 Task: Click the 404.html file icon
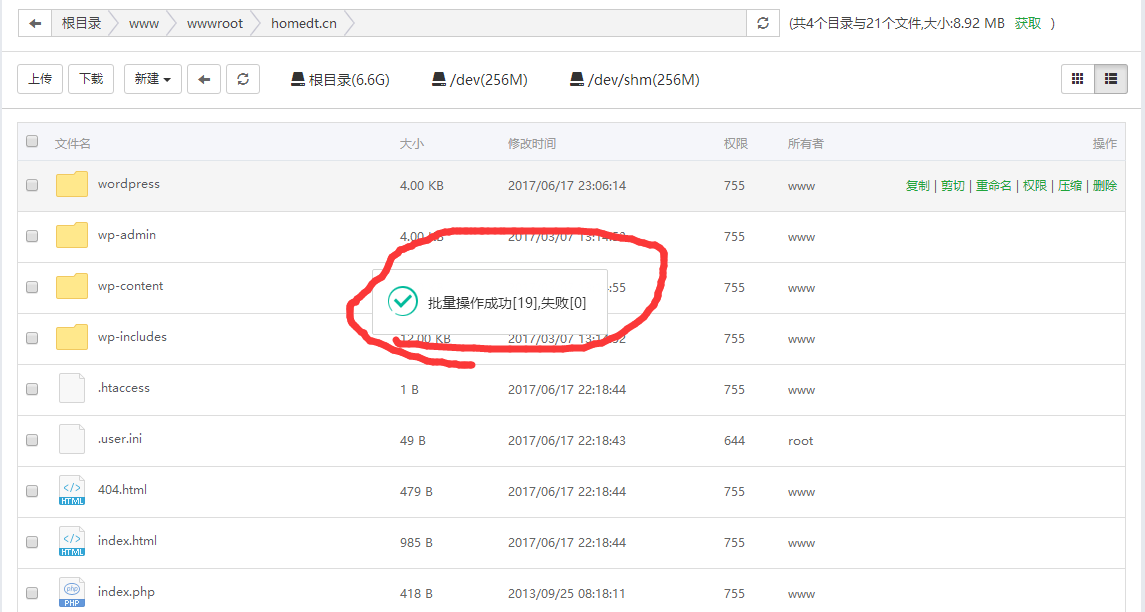pyautogui.click(x=72, y=490)
